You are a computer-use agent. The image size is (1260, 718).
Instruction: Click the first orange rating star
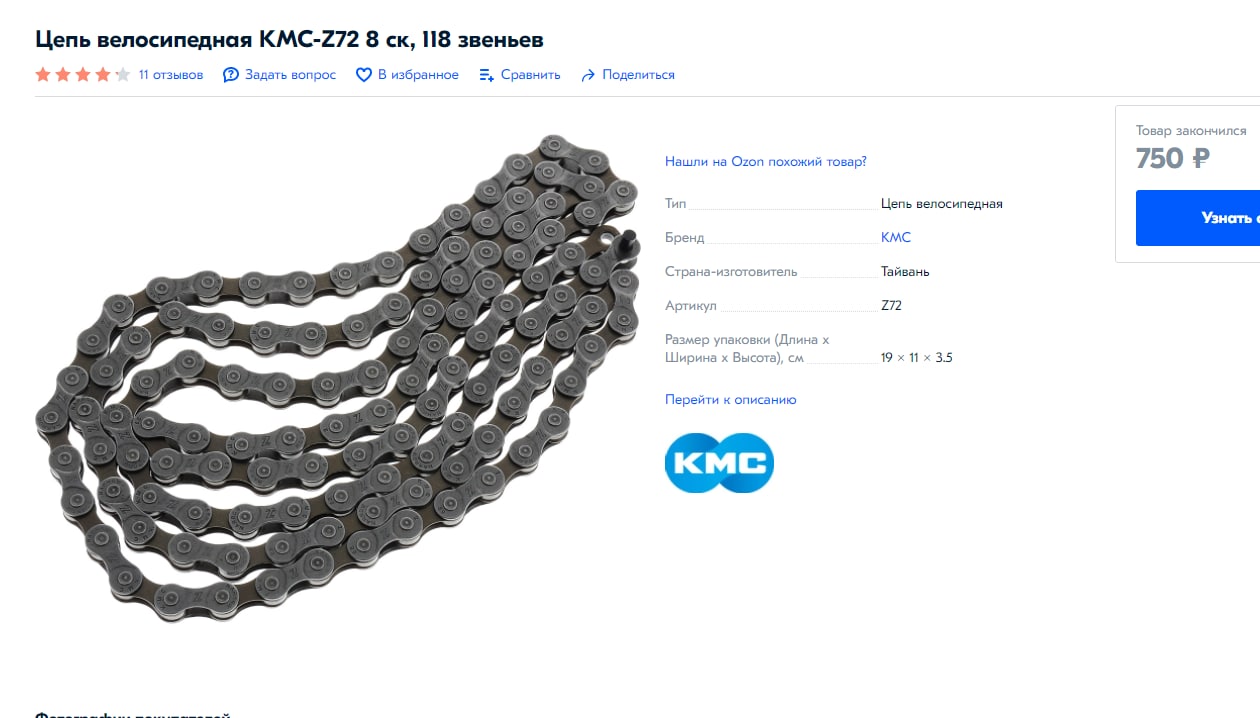click(43, 75)
